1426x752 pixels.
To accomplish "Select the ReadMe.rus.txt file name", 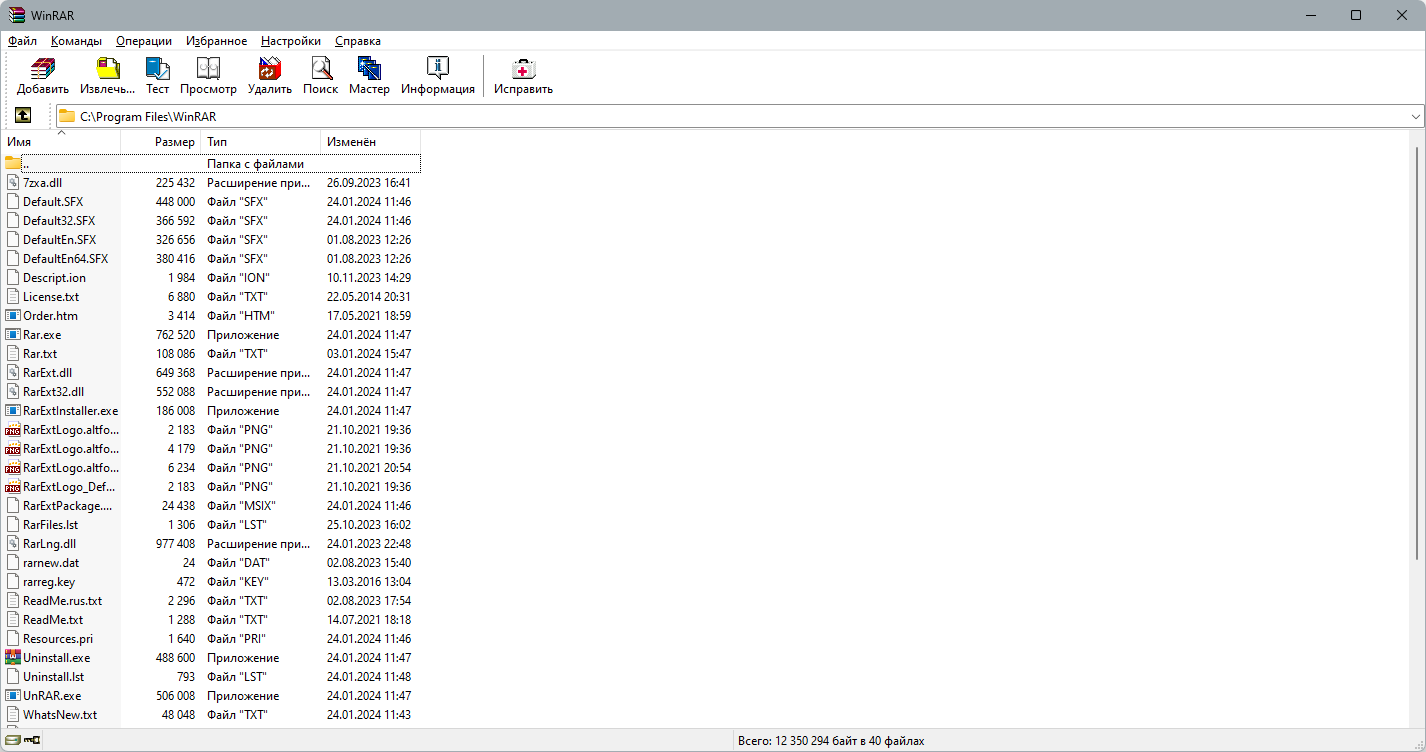I will pos(63,601).
